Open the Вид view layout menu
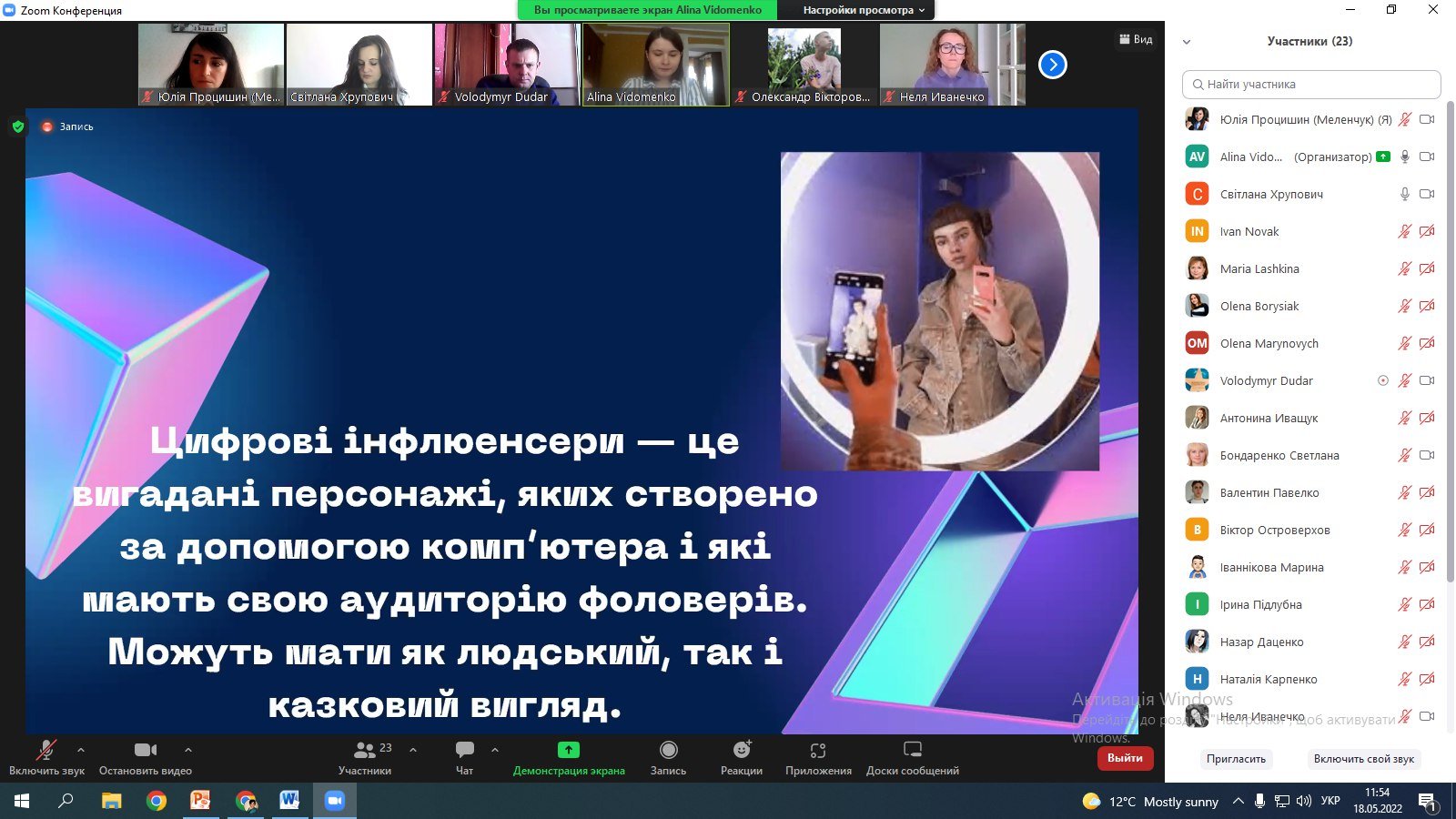 [x=1136, y=39]
